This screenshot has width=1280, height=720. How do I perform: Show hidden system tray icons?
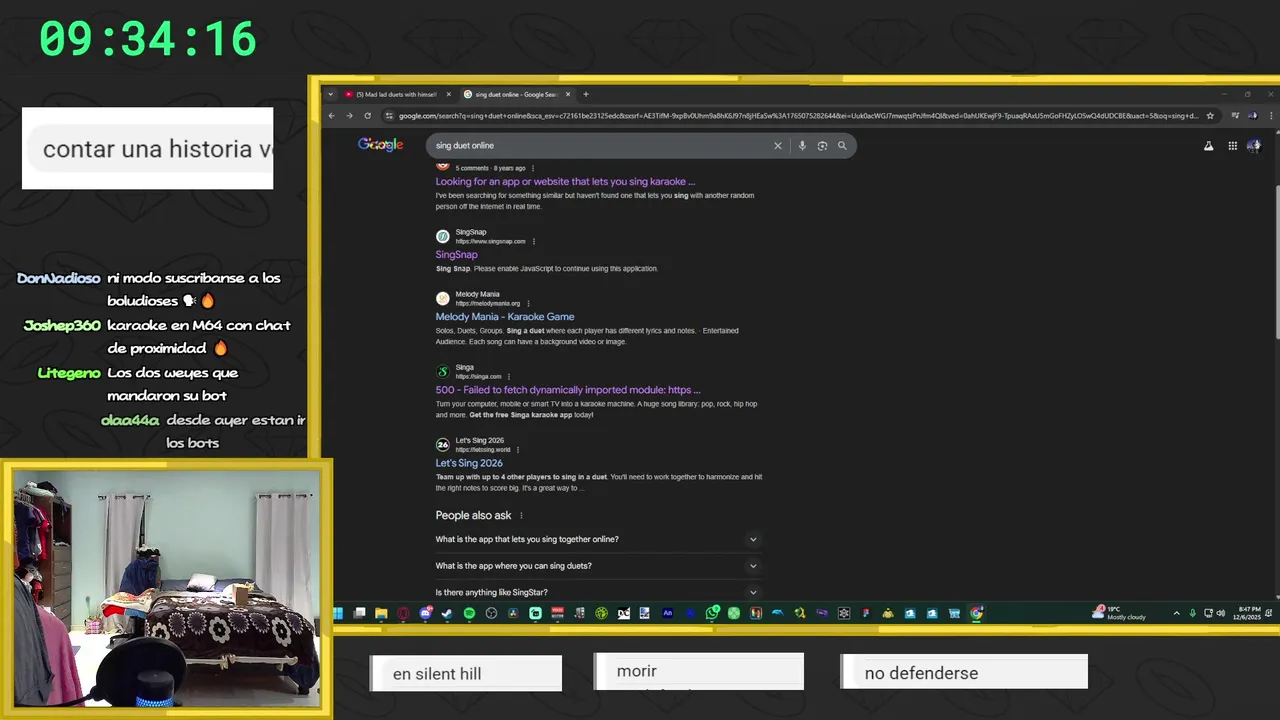(x=1176, y=613)
